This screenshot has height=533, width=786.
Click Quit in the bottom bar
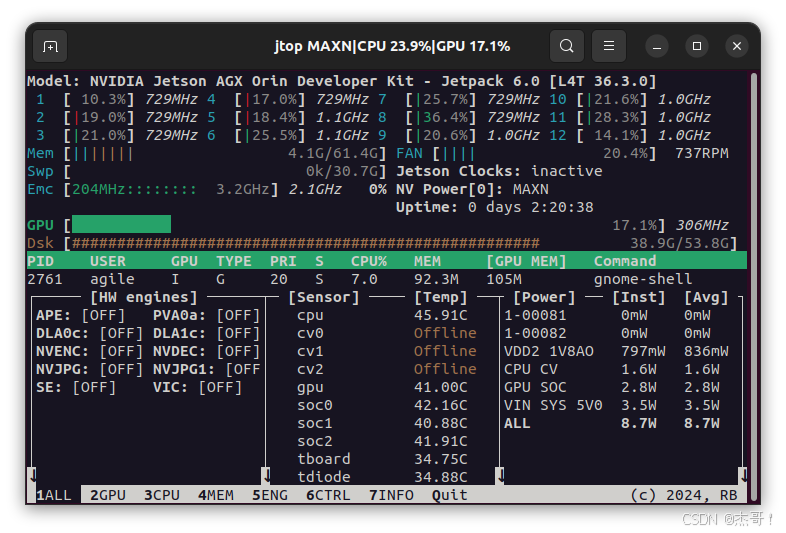pyautogui.click(x=450, y=495)
